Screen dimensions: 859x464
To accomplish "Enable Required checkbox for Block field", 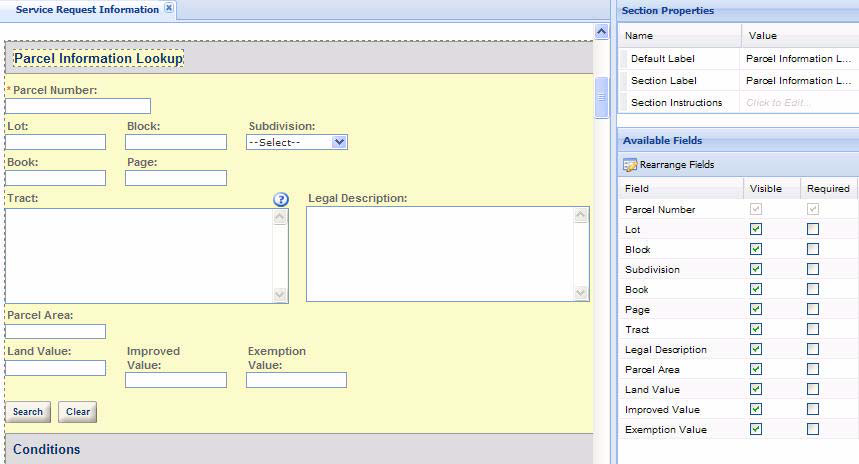I will coord(813,249).
